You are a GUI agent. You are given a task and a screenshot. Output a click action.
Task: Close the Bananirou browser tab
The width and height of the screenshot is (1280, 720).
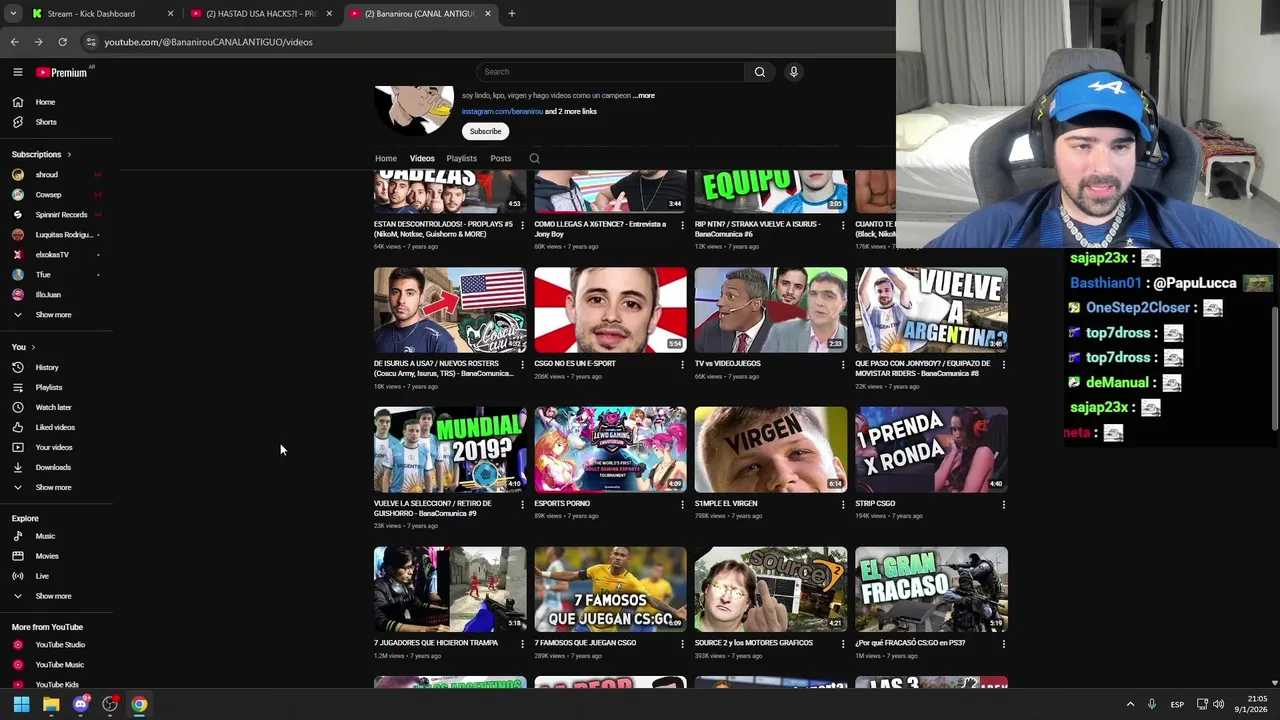point(488,14)
